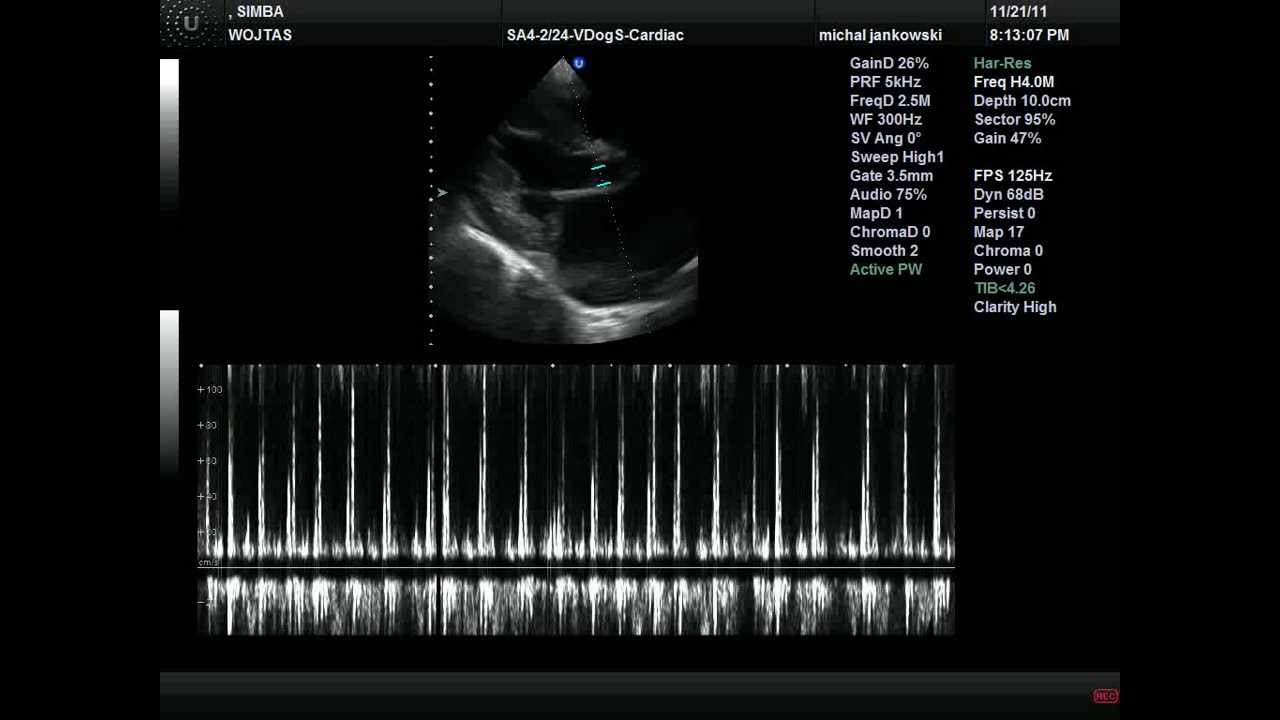This screenshot has height=720, width=1280.
Task: Select the FreqD 2.5M parameter
Action: click(890, 101)
